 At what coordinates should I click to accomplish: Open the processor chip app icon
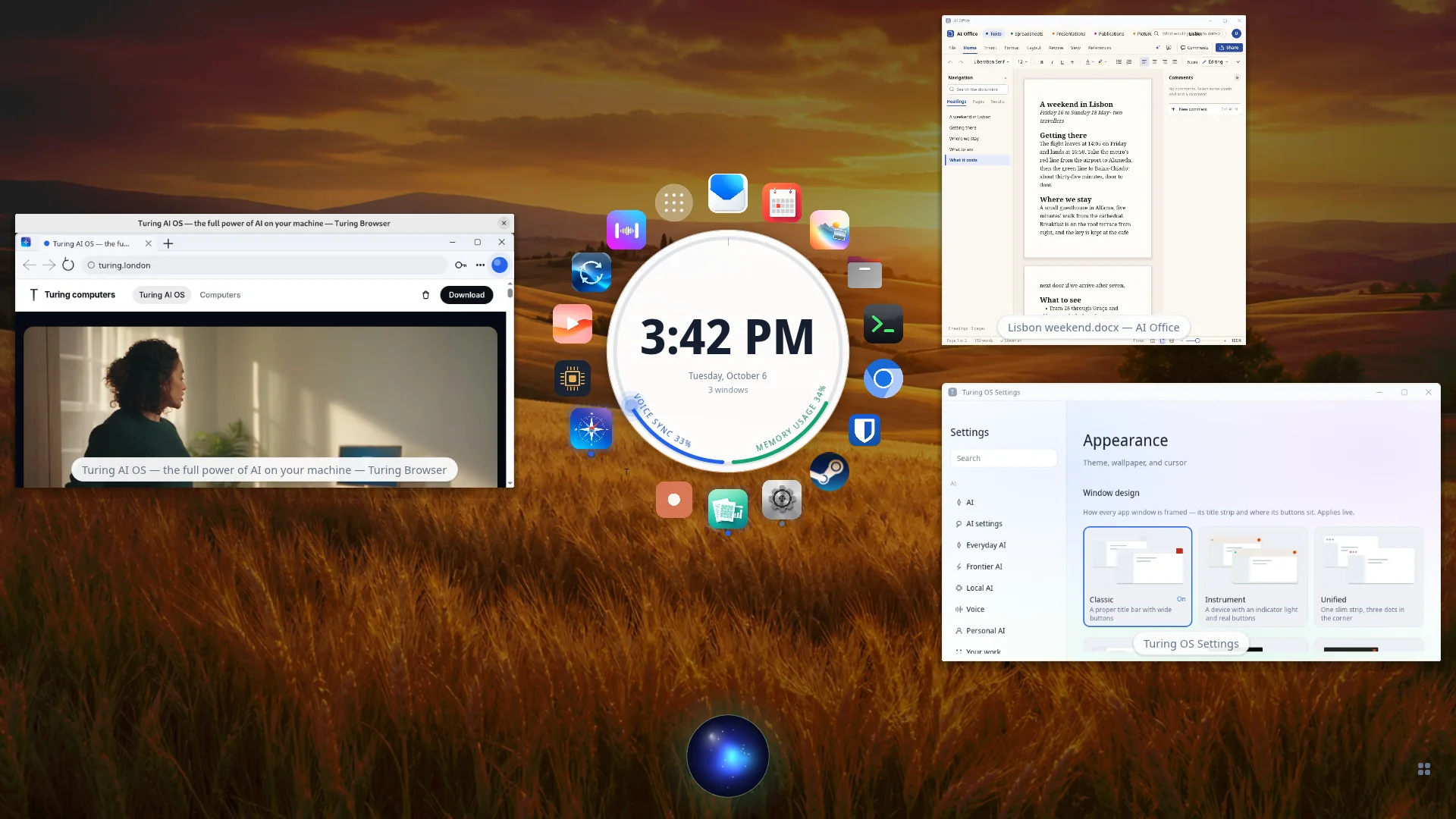(573, 378)
